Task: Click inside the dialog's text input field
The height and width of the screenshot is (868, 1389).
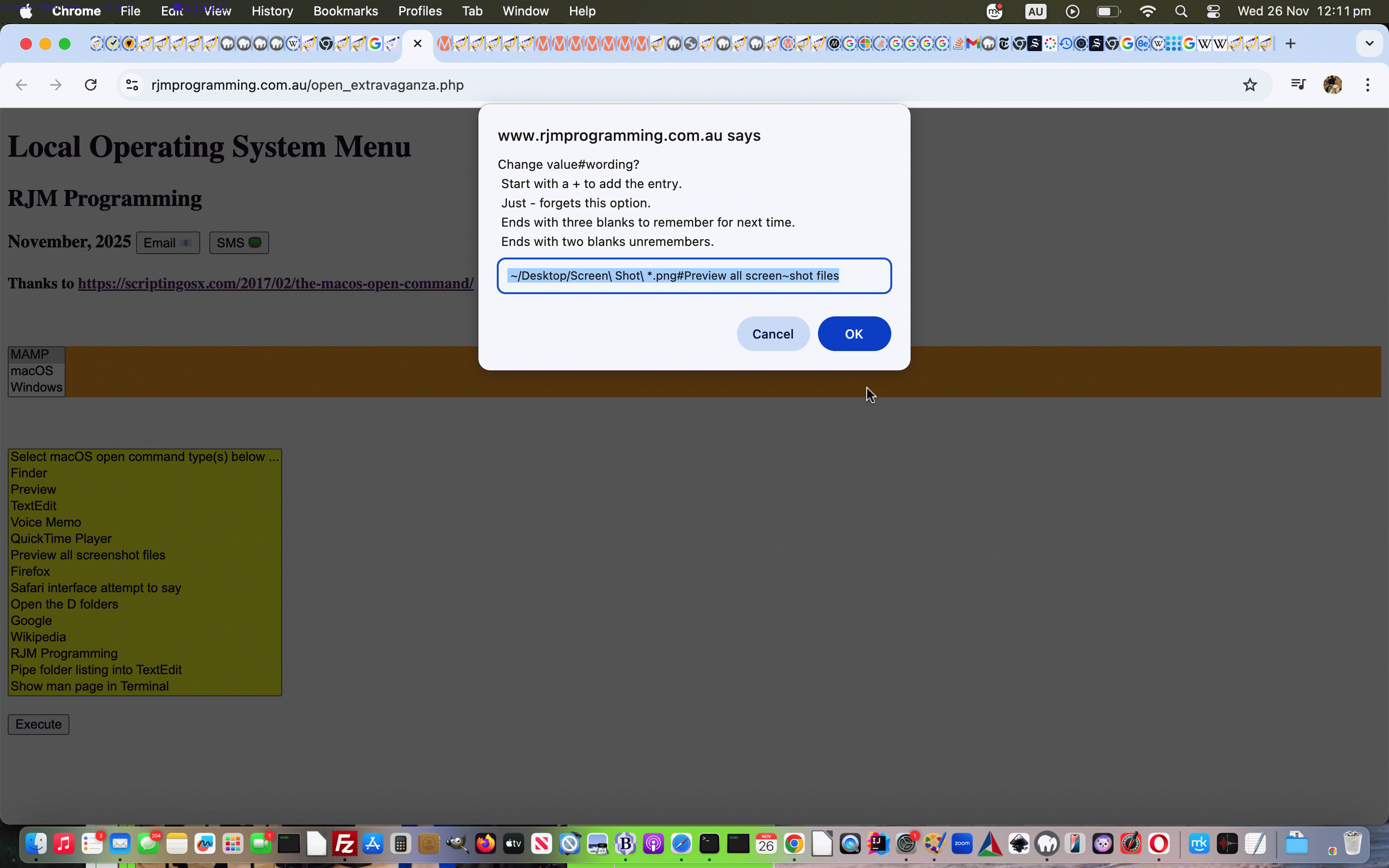Action: point(694,275)
